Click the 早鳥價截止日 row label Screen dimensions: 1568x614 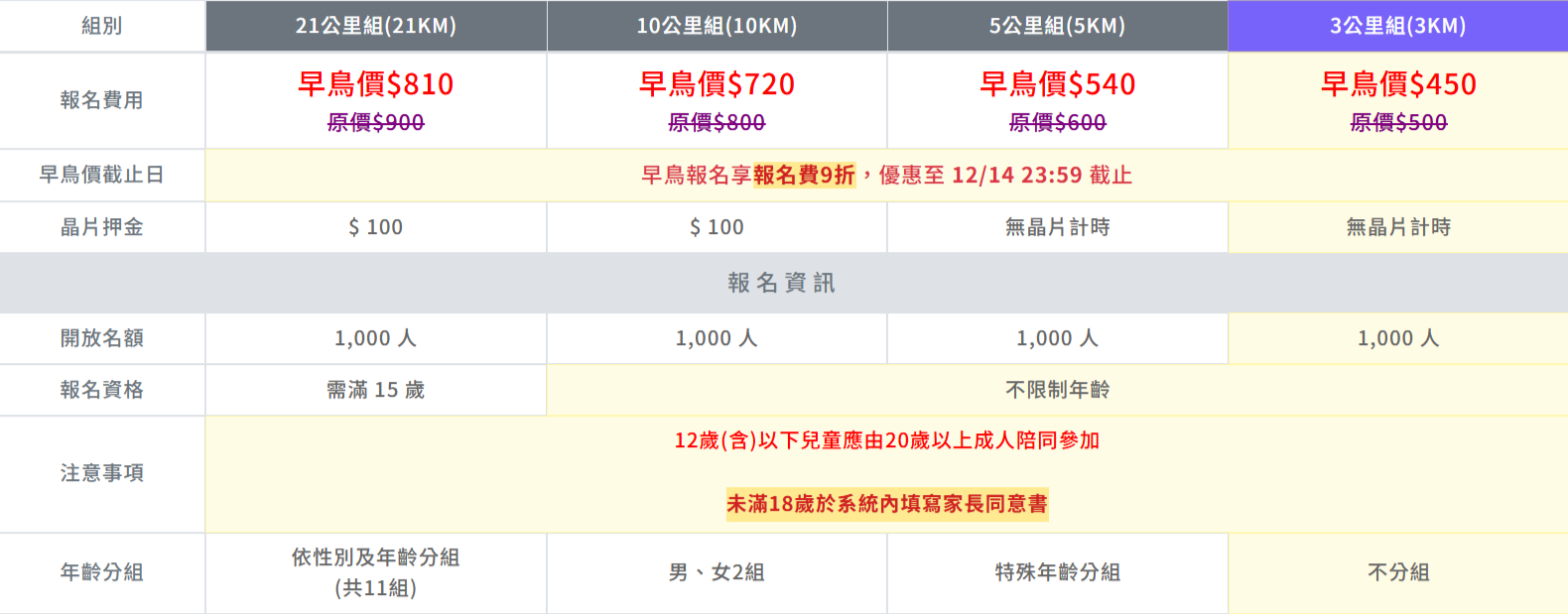pos(101,176)
